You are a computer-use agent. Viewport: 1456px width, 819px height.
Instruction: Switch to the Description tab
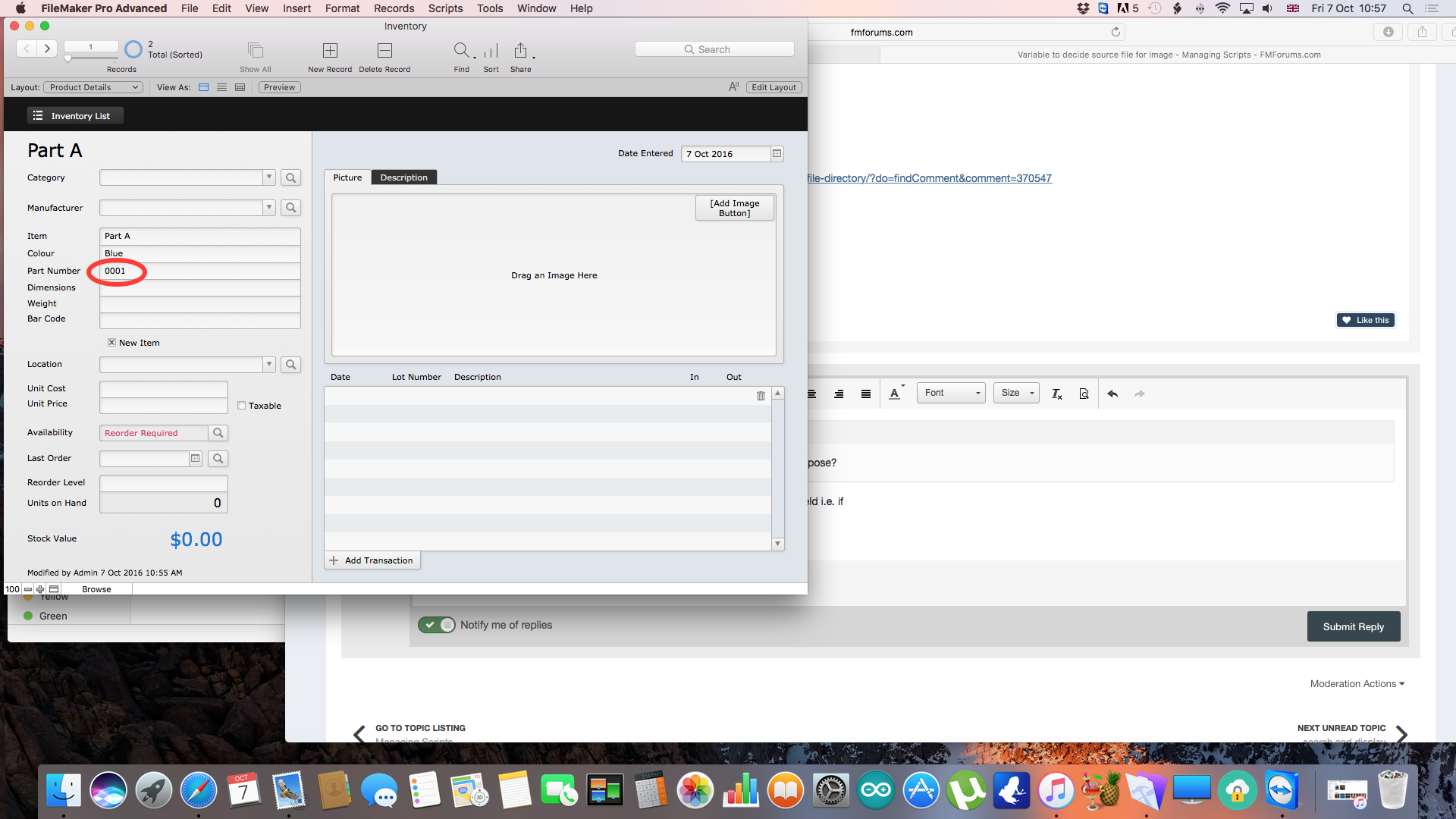[403, 177]
